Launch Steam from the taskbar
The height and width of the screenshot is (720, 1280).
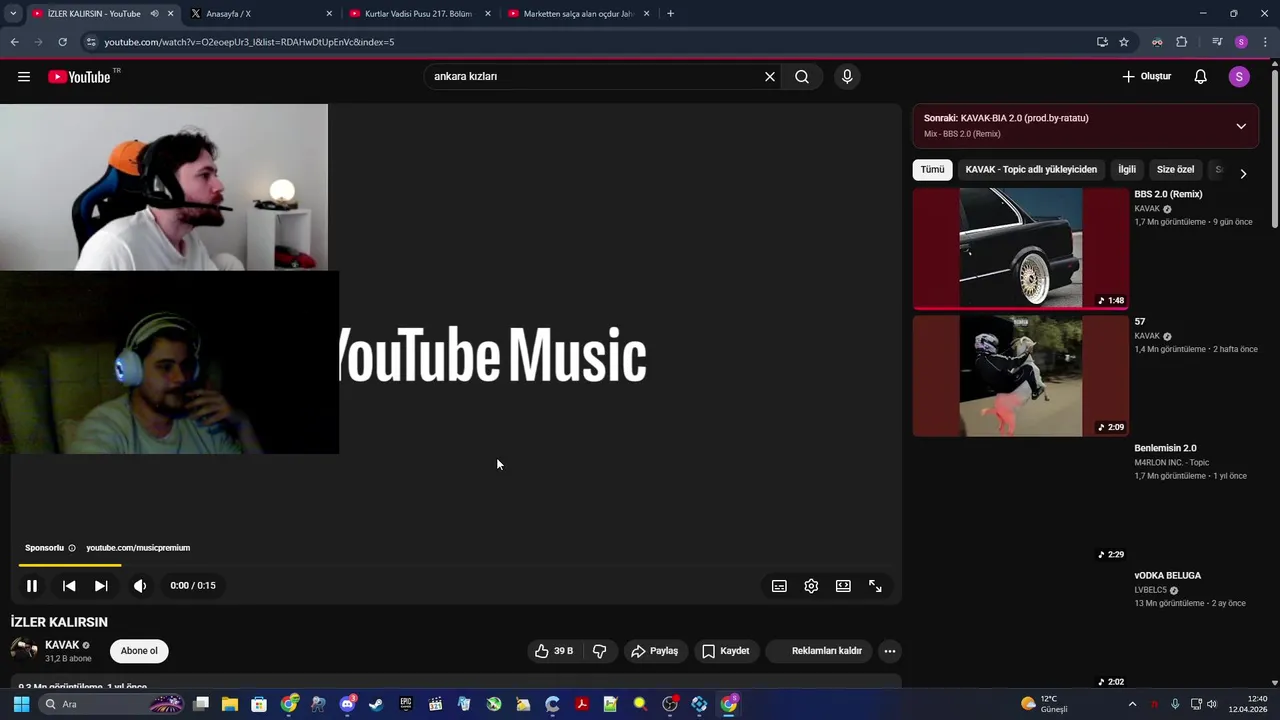(376, 704)
